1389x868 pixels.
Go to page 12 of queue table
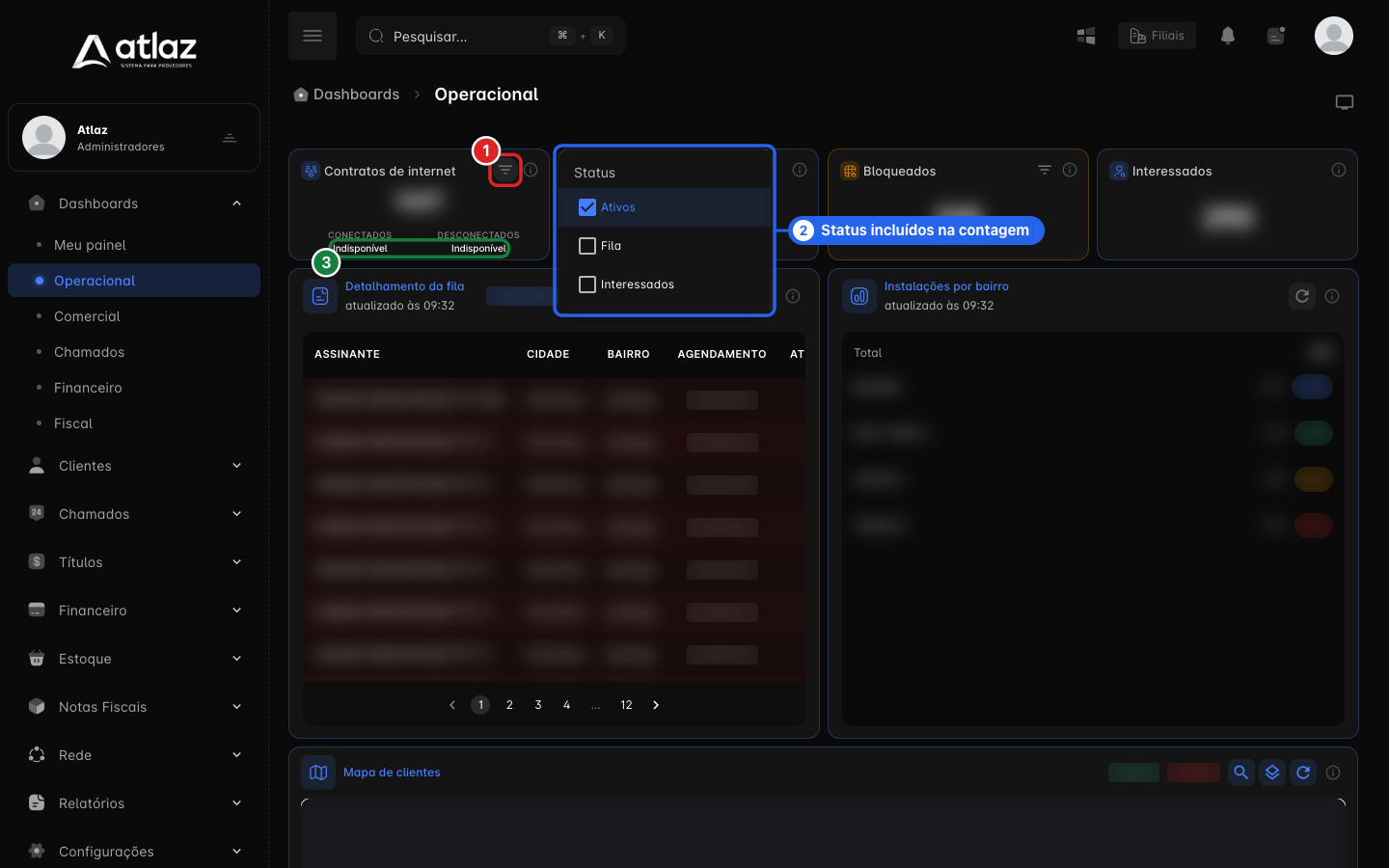click(x=626, y=705)
